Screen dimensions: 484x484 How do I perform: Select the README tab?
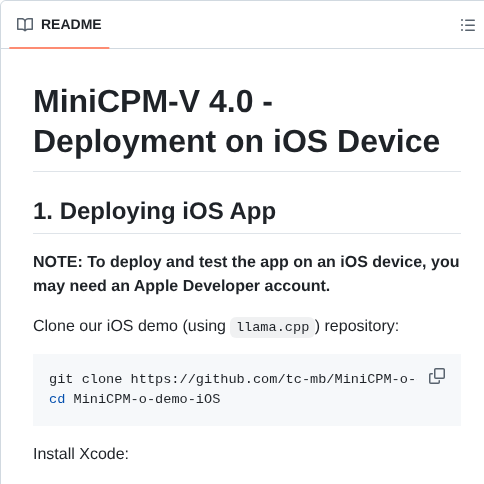pyautogui.click(x=59, y=25)
